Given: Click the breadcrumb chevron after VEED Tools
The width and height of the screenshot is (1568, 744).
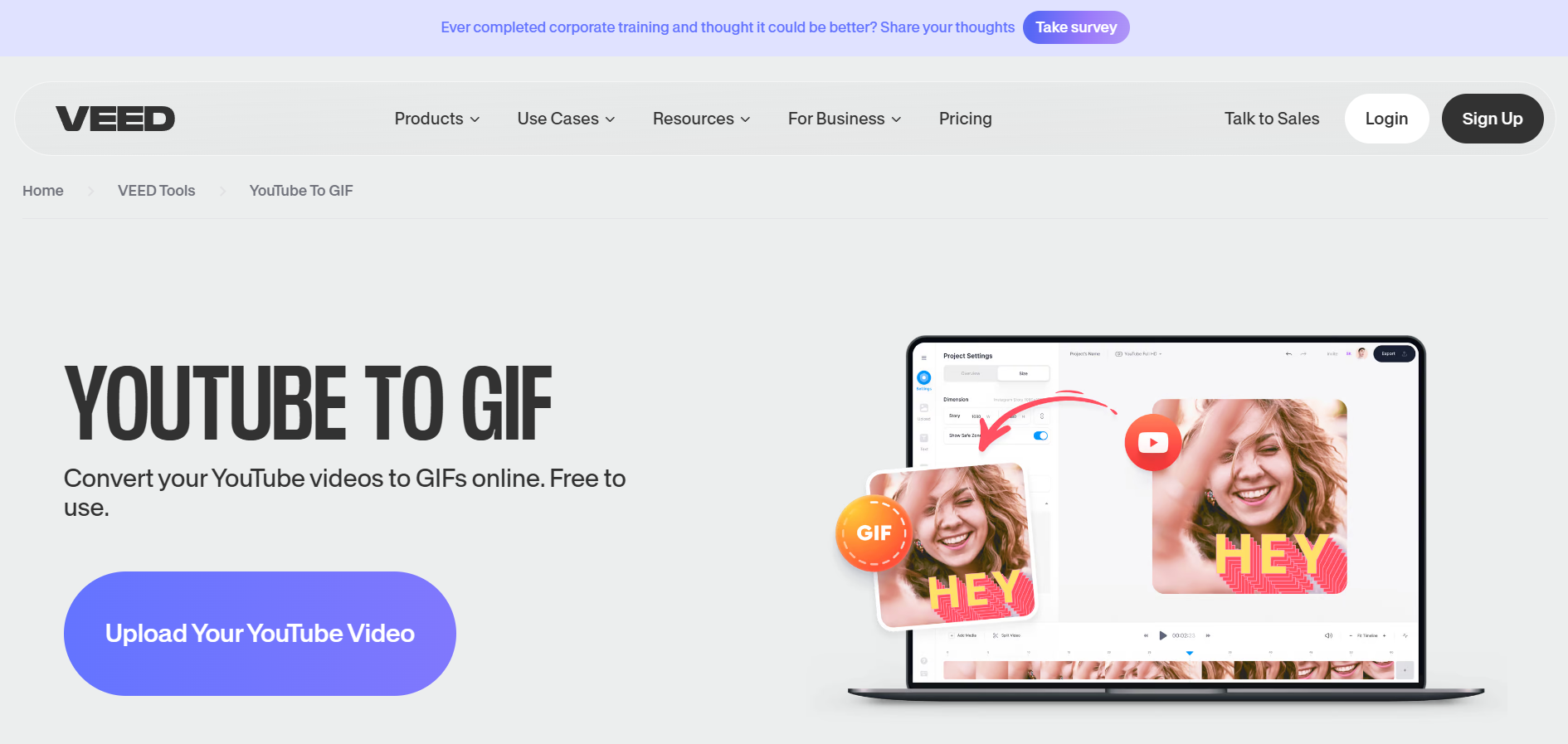Looking at the screenshot, I should (x=222, y=191).
